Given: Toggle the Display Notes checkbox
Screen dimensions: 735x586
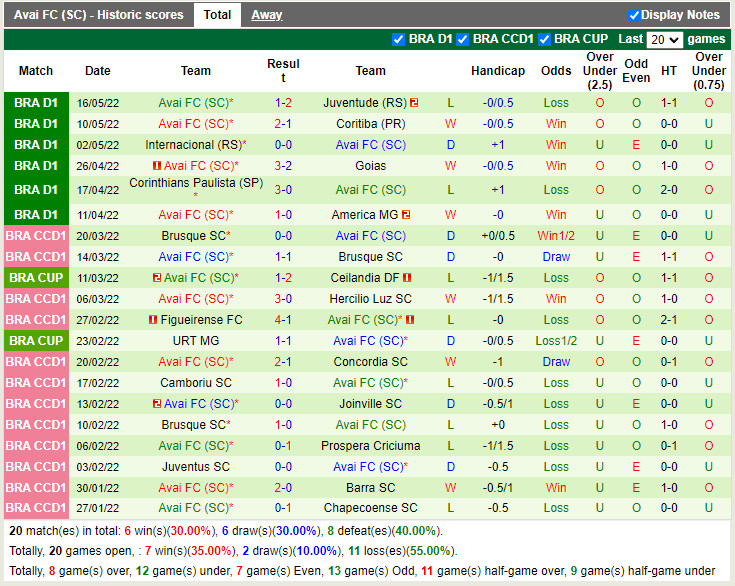Looking at the screenshot, I should 634,15.
